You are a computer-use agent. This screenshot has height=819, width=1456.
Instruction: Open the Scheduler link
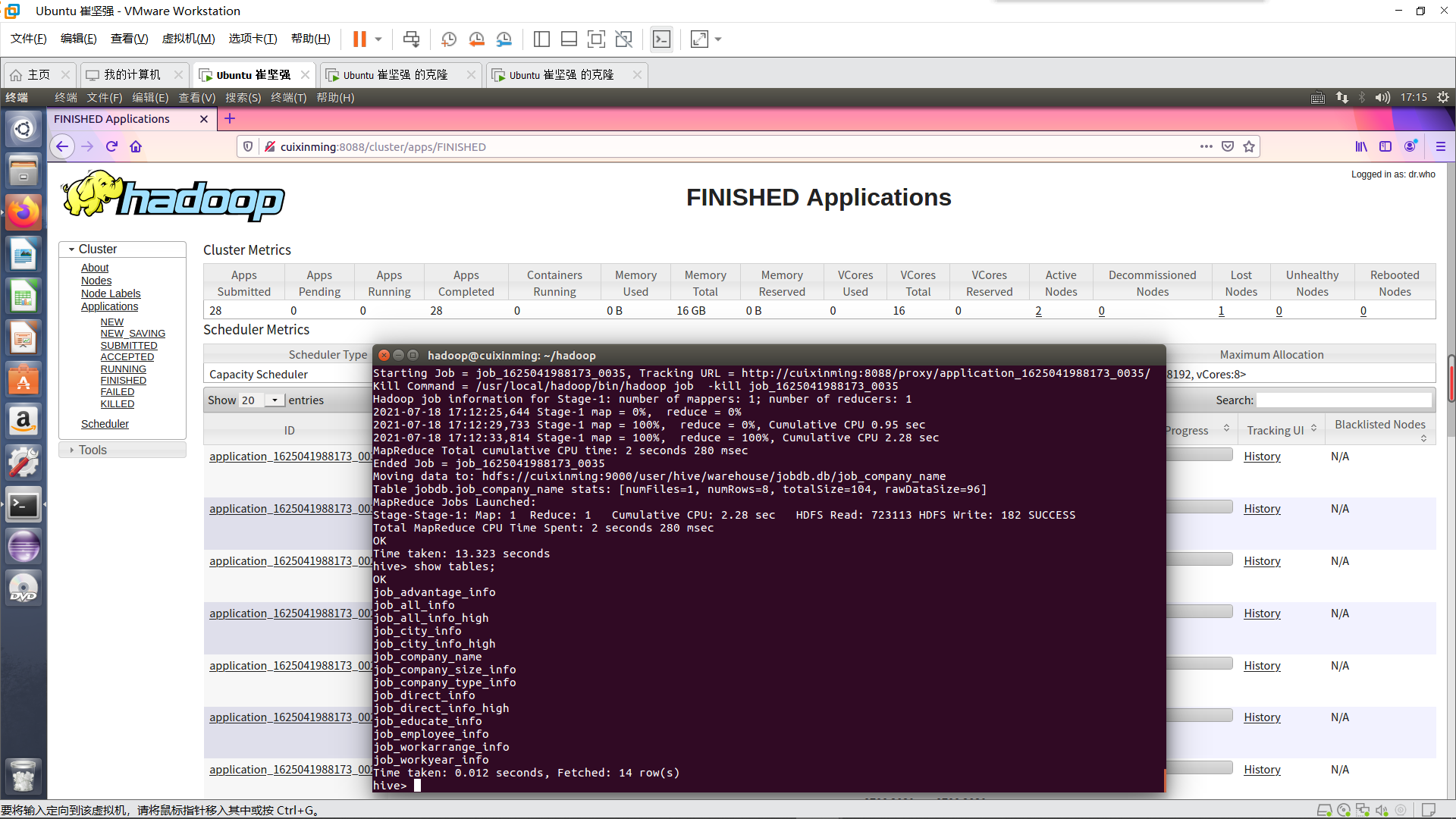[105, 424]
